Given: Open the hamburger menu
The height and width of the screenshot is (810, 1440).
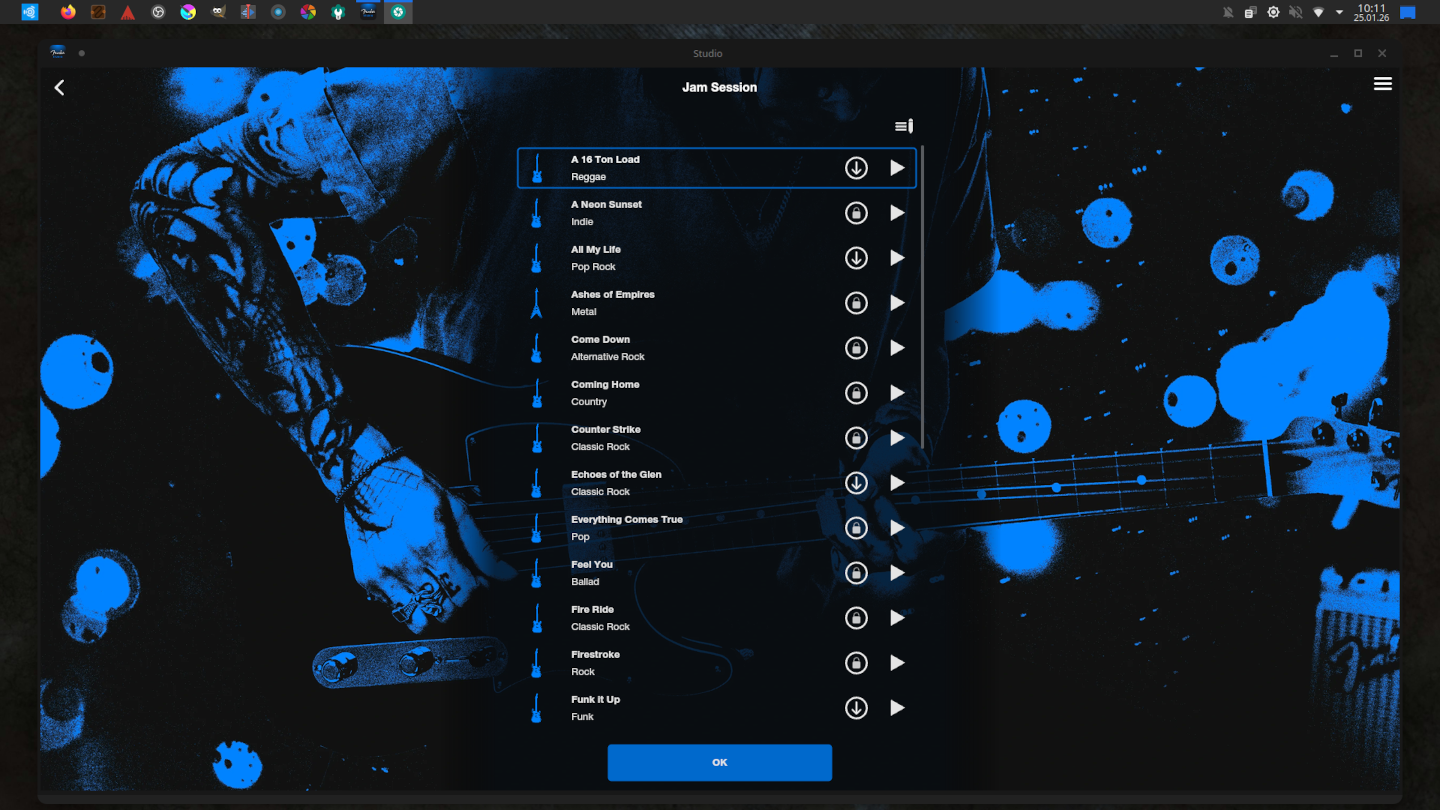Looking at the screenshot, I should (x=1382, y=84).
